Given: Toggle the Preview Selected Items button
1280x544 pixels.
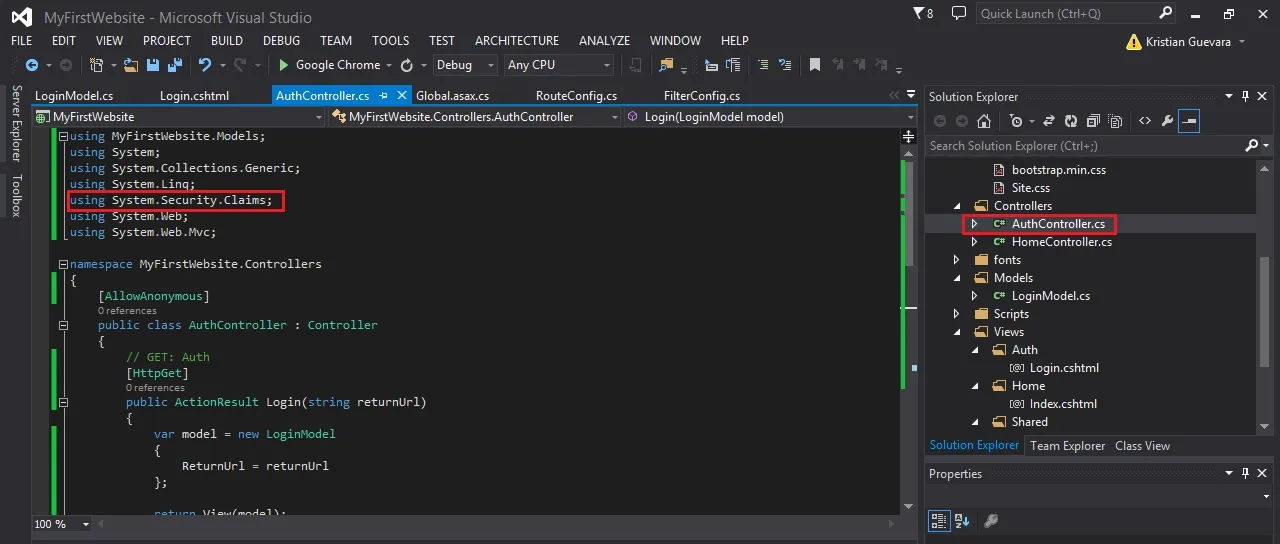Looking at the screenshot, I should click(x=1189, y=121).
